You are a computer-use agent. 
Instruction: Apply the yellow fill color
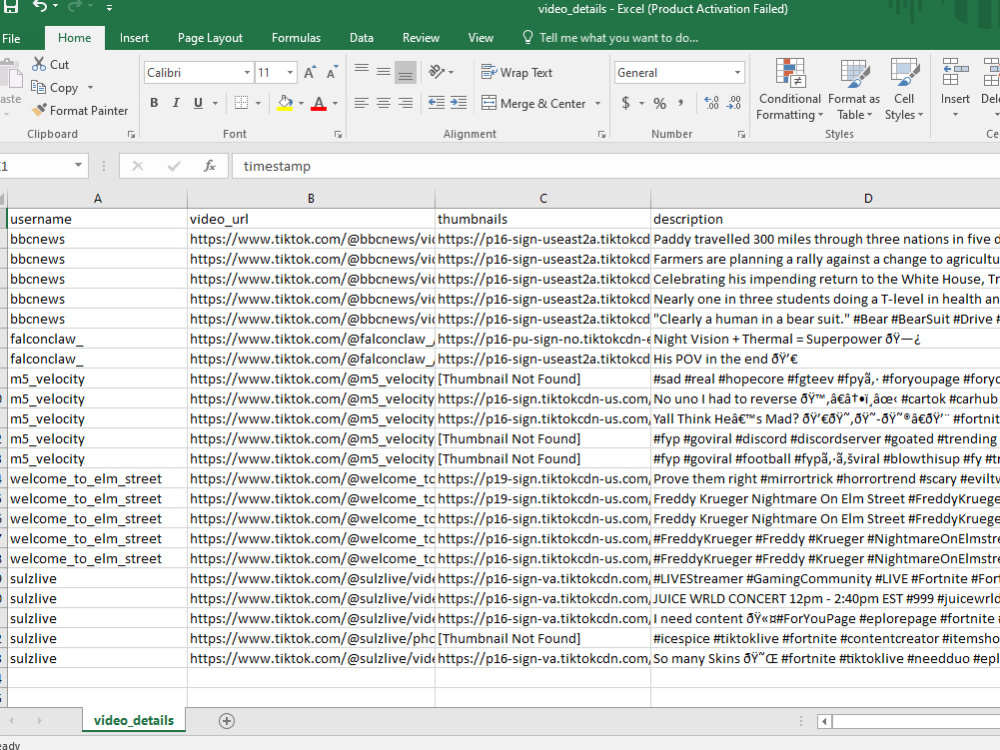[285, 103]
